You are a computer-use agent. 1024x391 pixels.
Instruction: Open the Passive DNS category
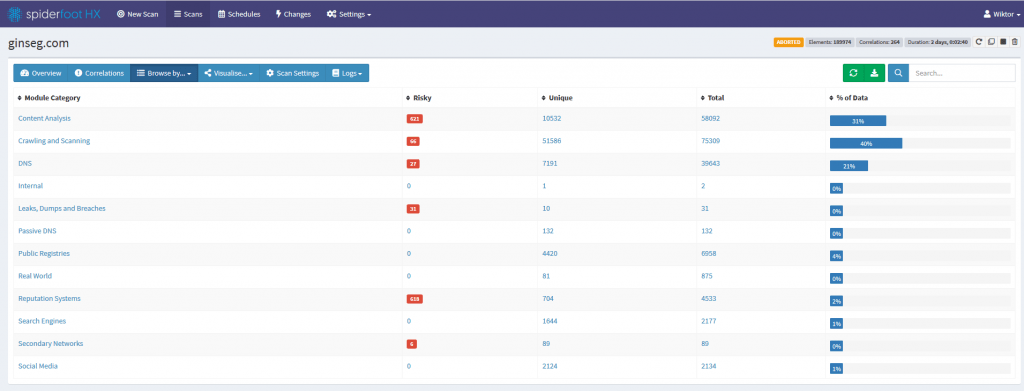click(37, 230)
